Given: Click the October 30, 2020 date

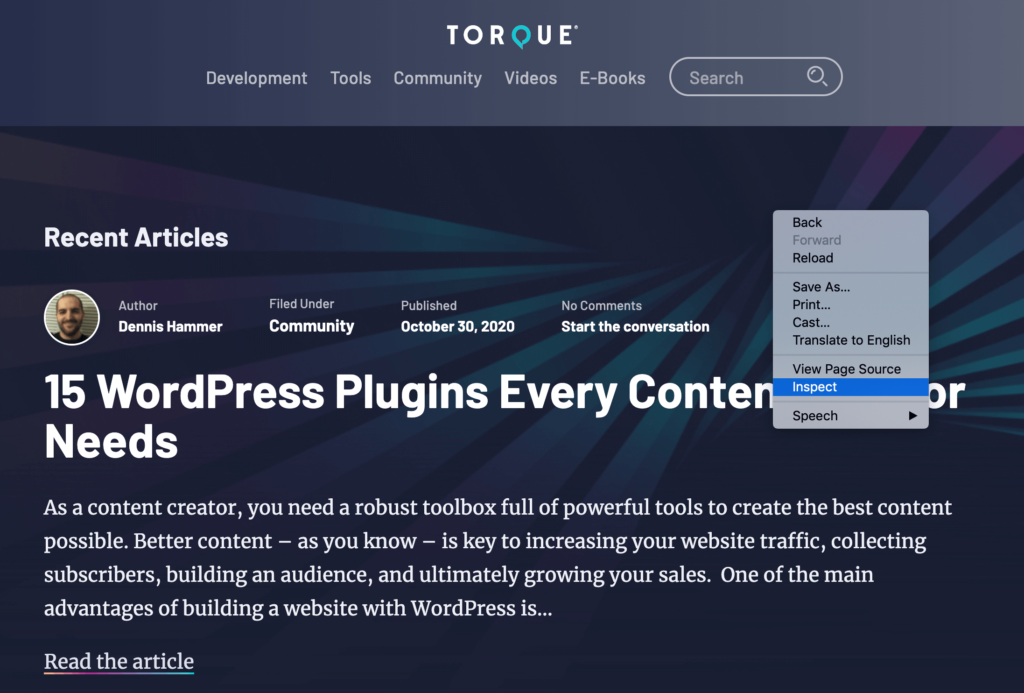Looking at the screenshot, I should tap(458, 327).
